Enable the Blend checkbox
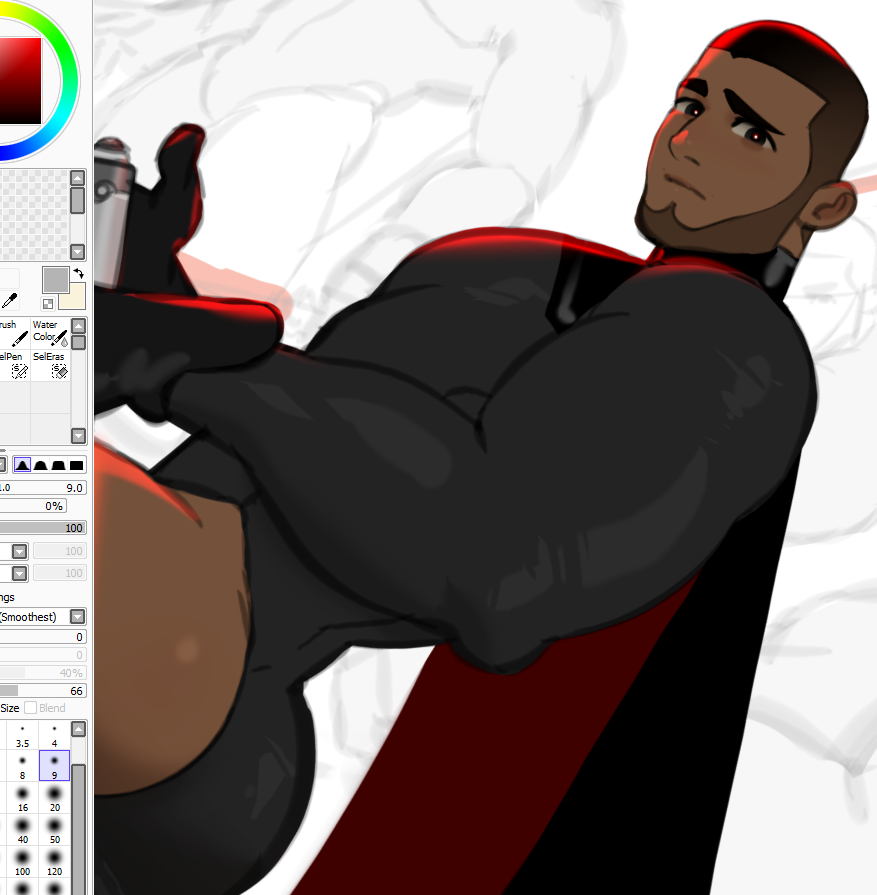 click(31, 708)
